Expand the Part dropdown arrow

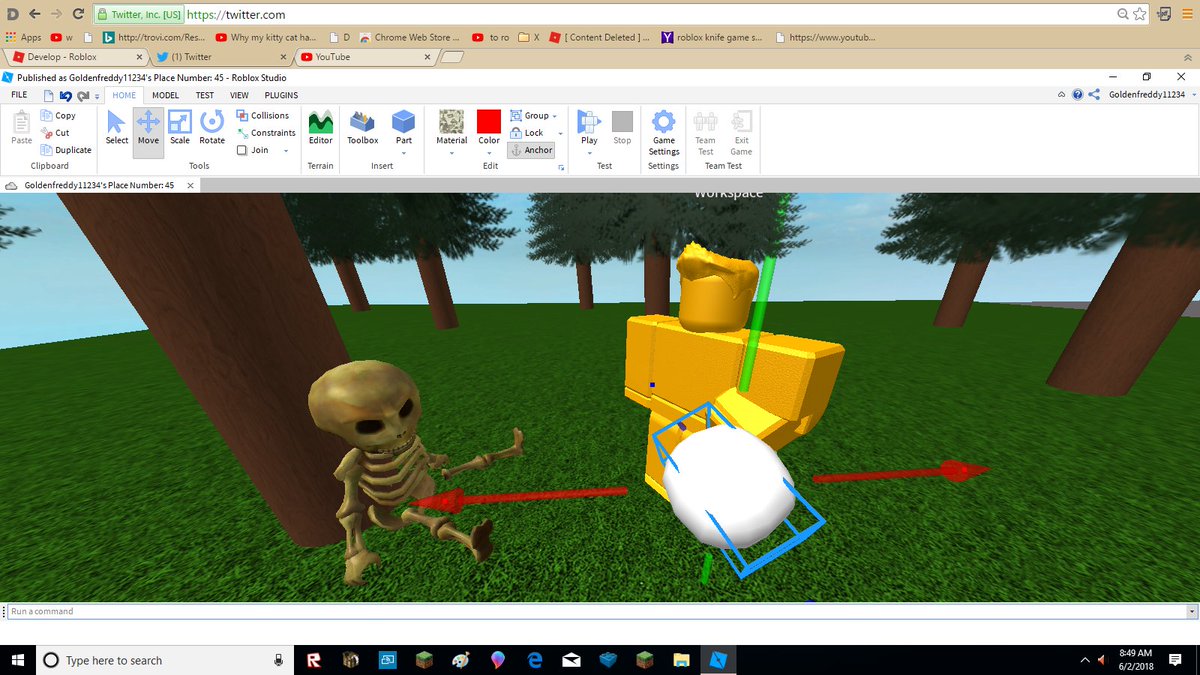(403, 152)
